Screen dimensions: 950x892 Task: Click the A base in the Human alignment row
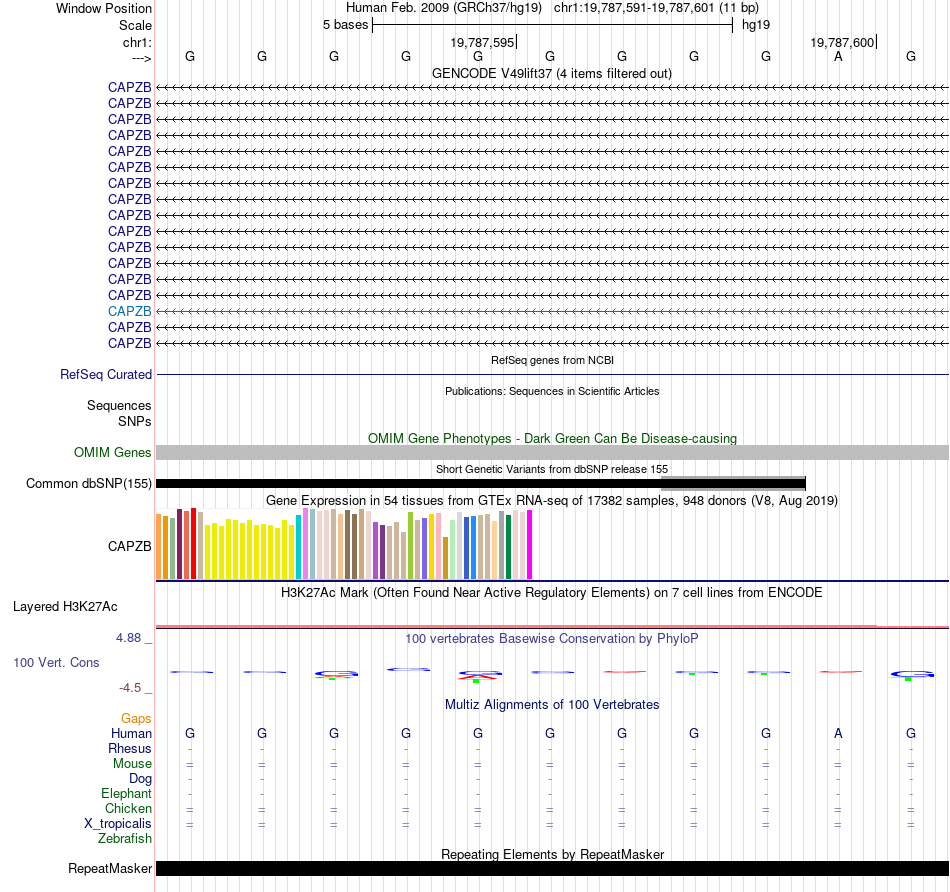point(838,733)
